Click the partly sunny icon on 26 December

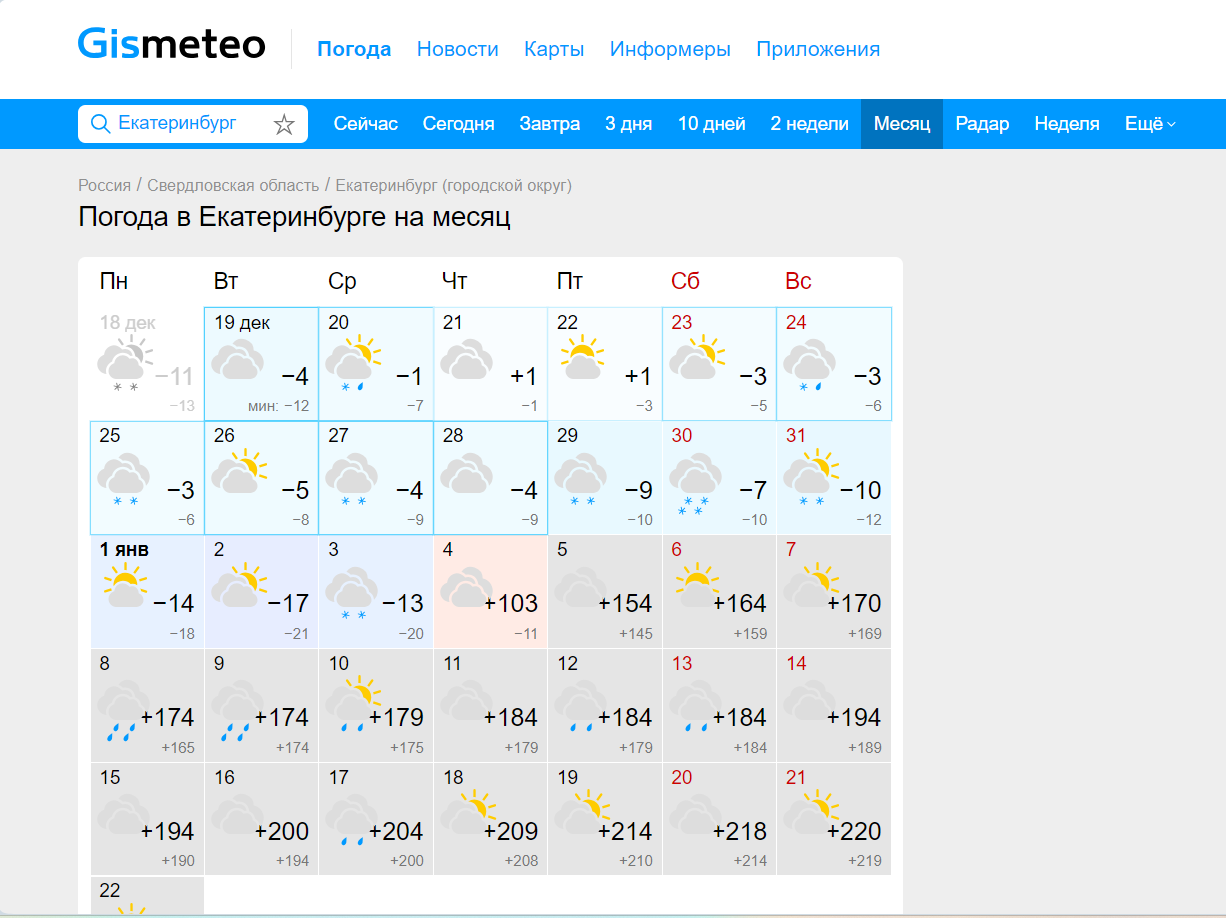pos(237,473)
